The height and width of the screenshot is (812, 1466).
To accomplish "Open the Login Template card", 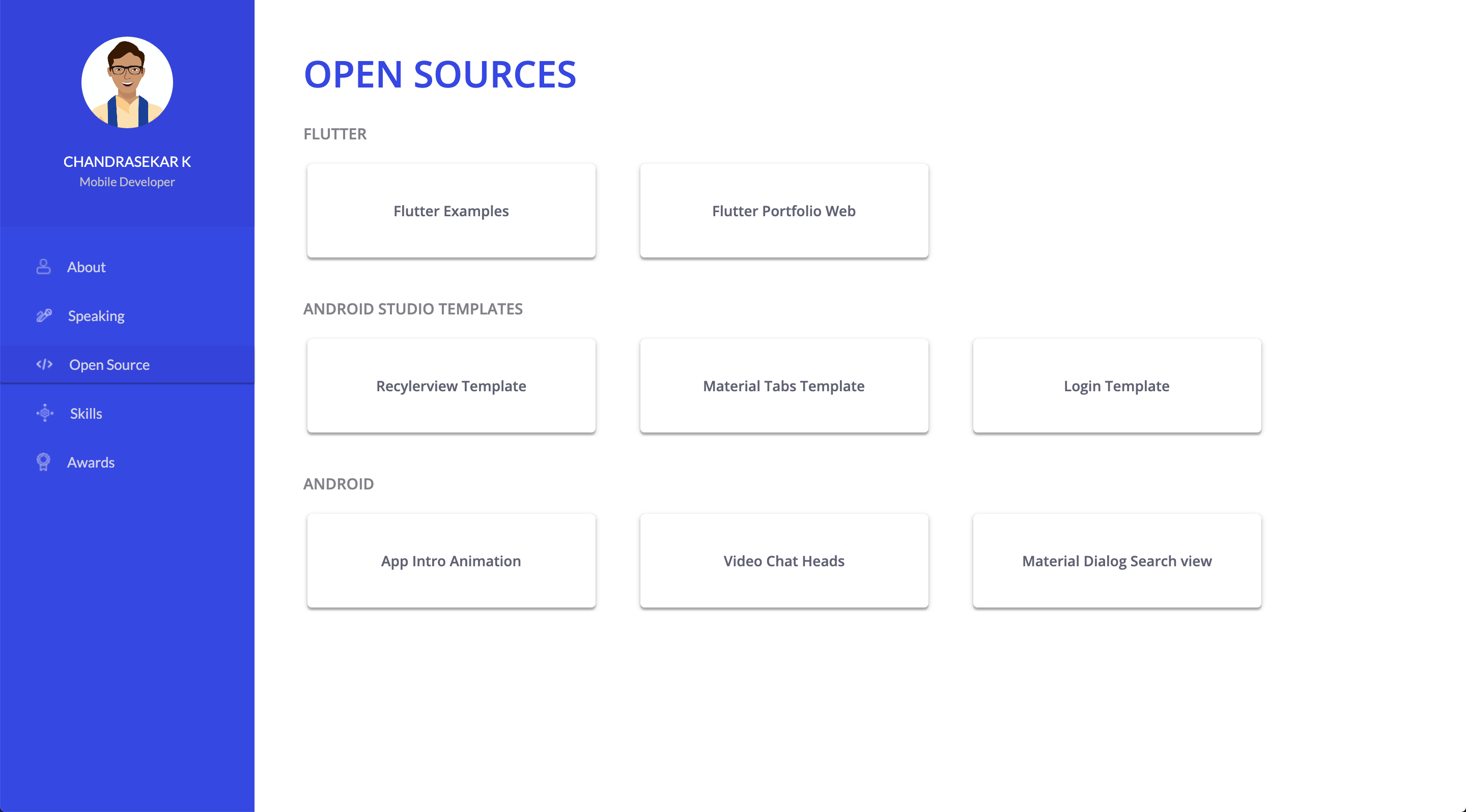I will coord(1116,386).
